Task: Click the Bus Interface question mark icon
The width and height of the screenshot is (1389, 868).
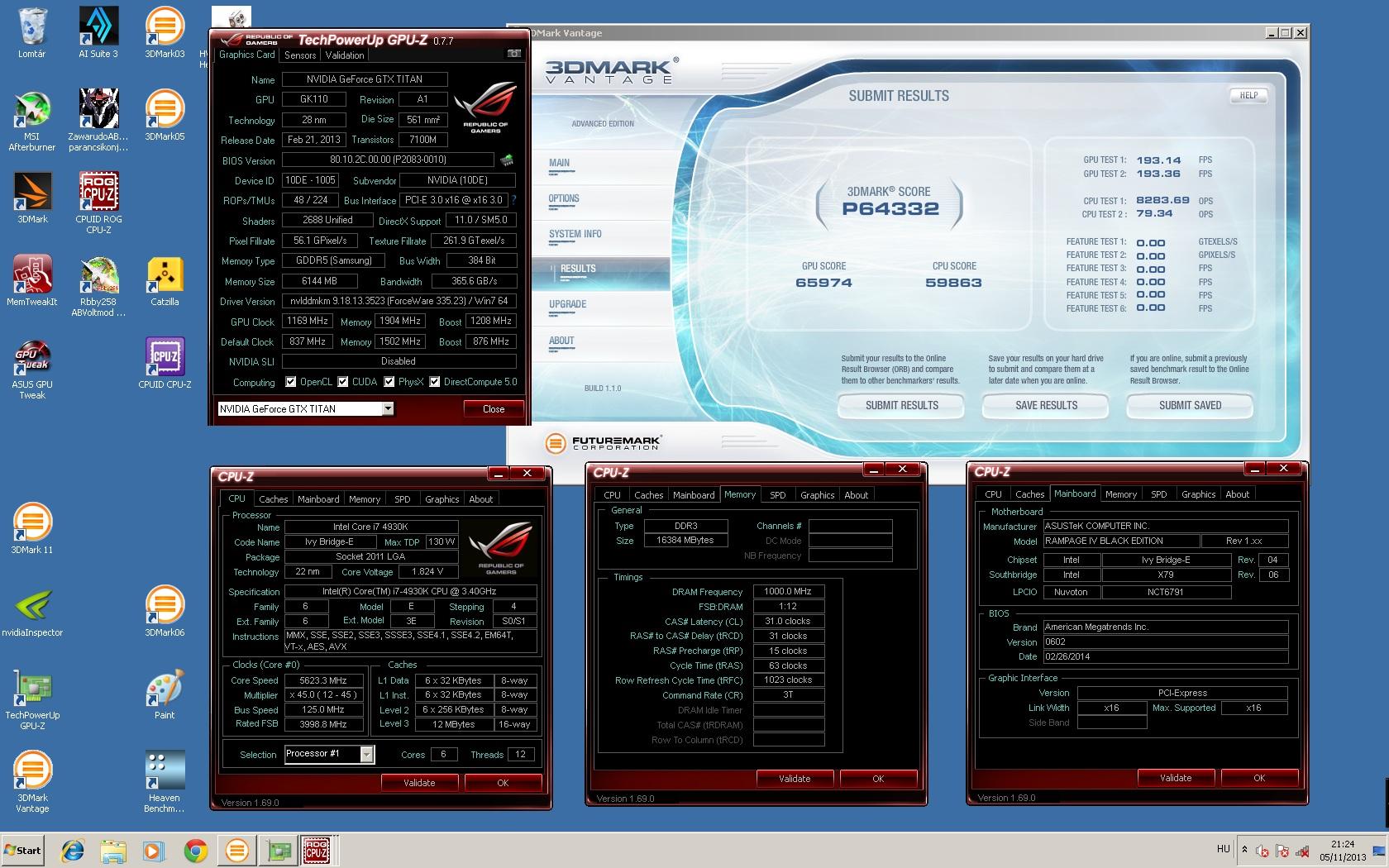Action: pyautogui.click(x=513, y=200)
